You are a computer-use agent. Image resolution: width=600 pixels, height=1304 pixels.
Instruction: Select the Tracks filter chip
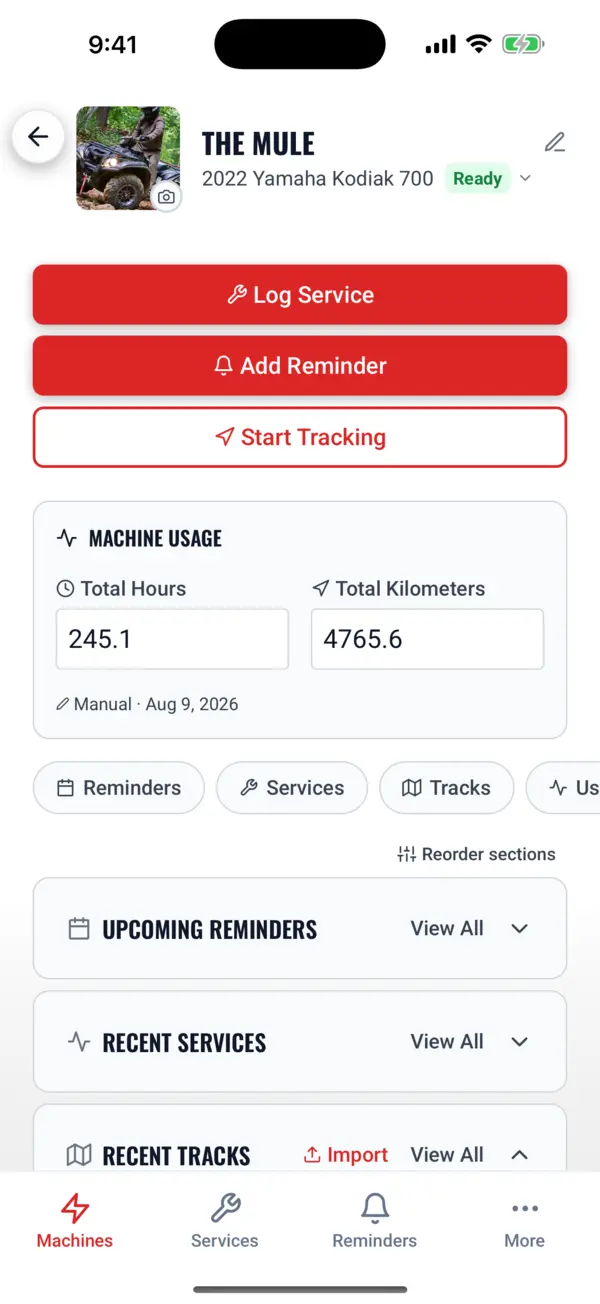pyautogui.click(x=447, y=788)
